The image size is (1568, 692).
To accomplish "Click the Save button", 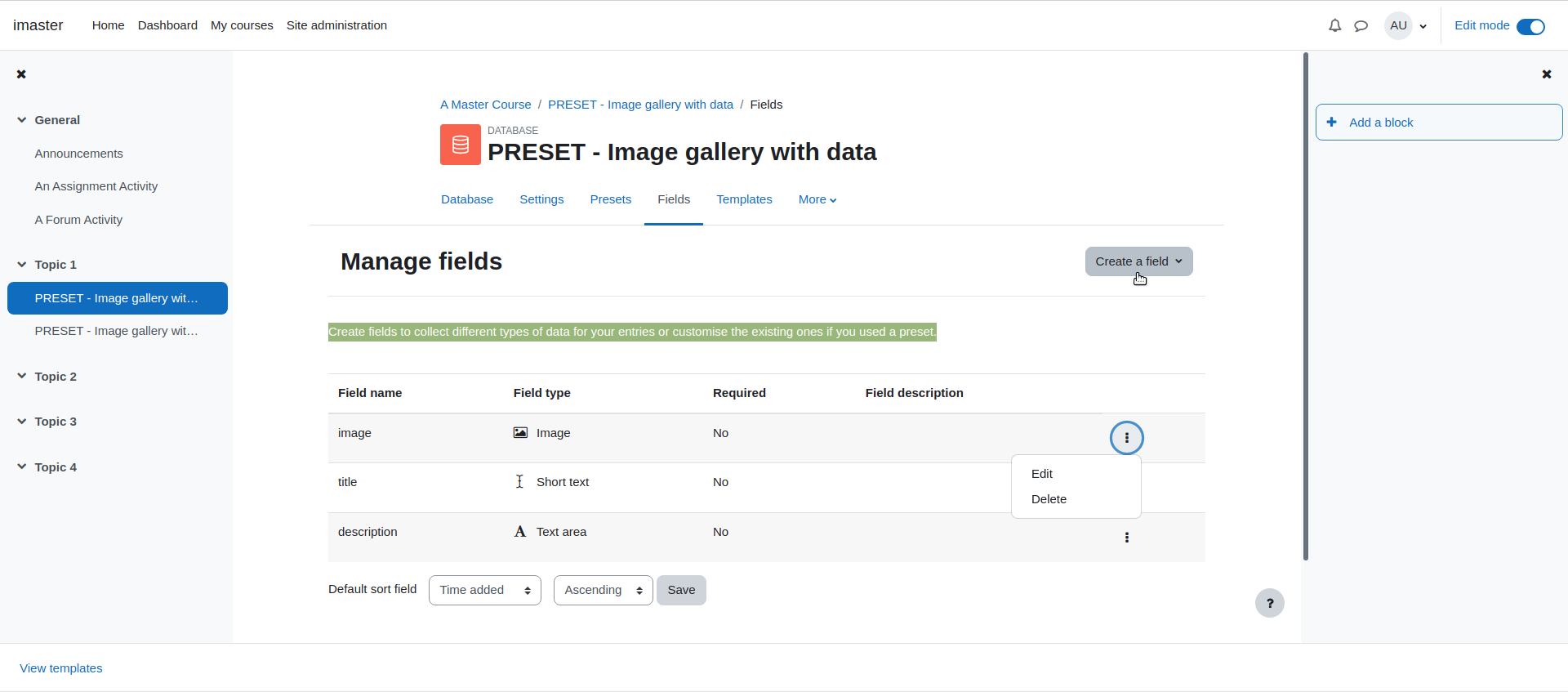I will click(x=681, y=590).
